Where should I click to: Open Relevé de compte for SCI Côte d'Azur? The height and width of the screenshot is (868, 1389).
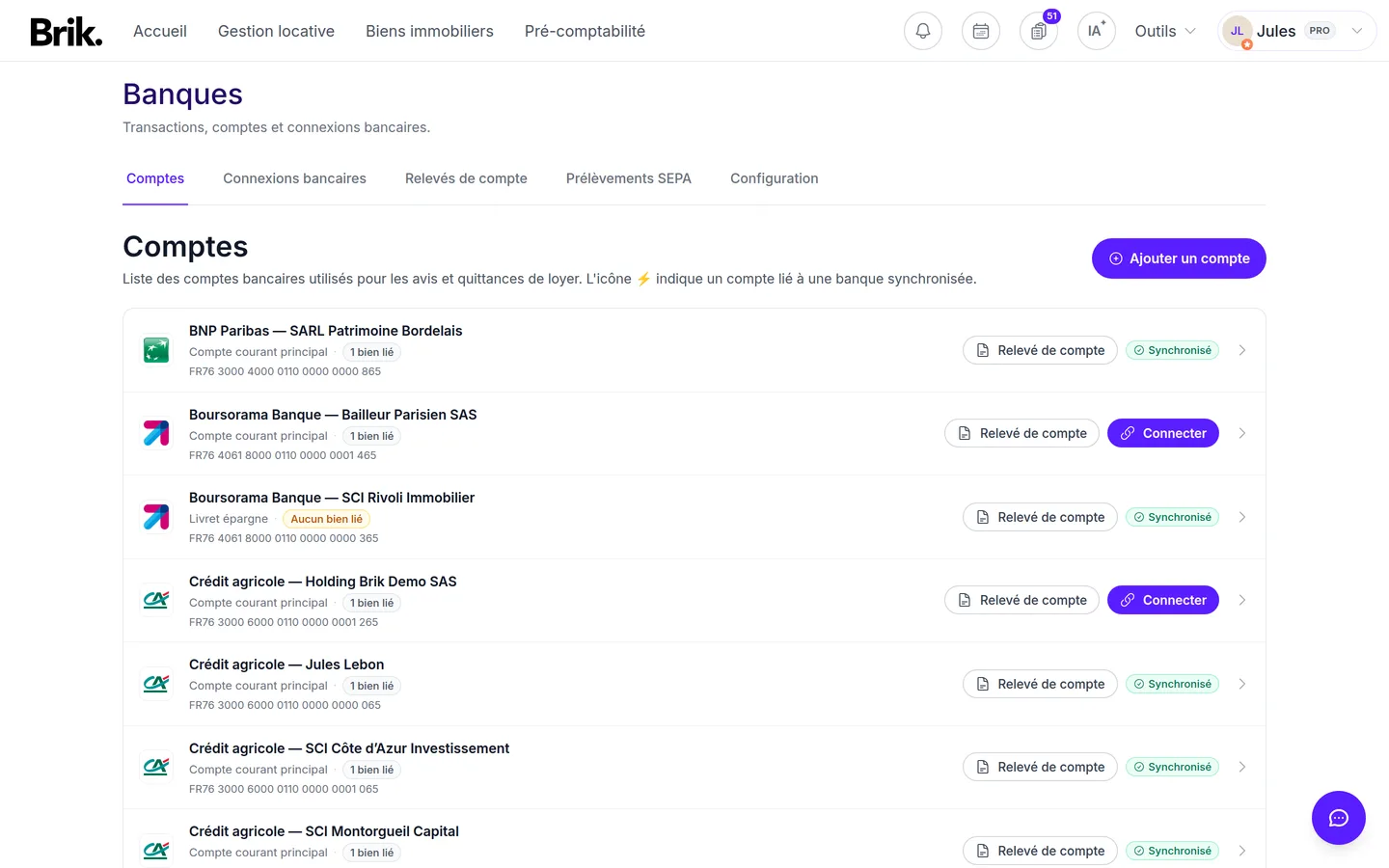[x=1040, y=767]
